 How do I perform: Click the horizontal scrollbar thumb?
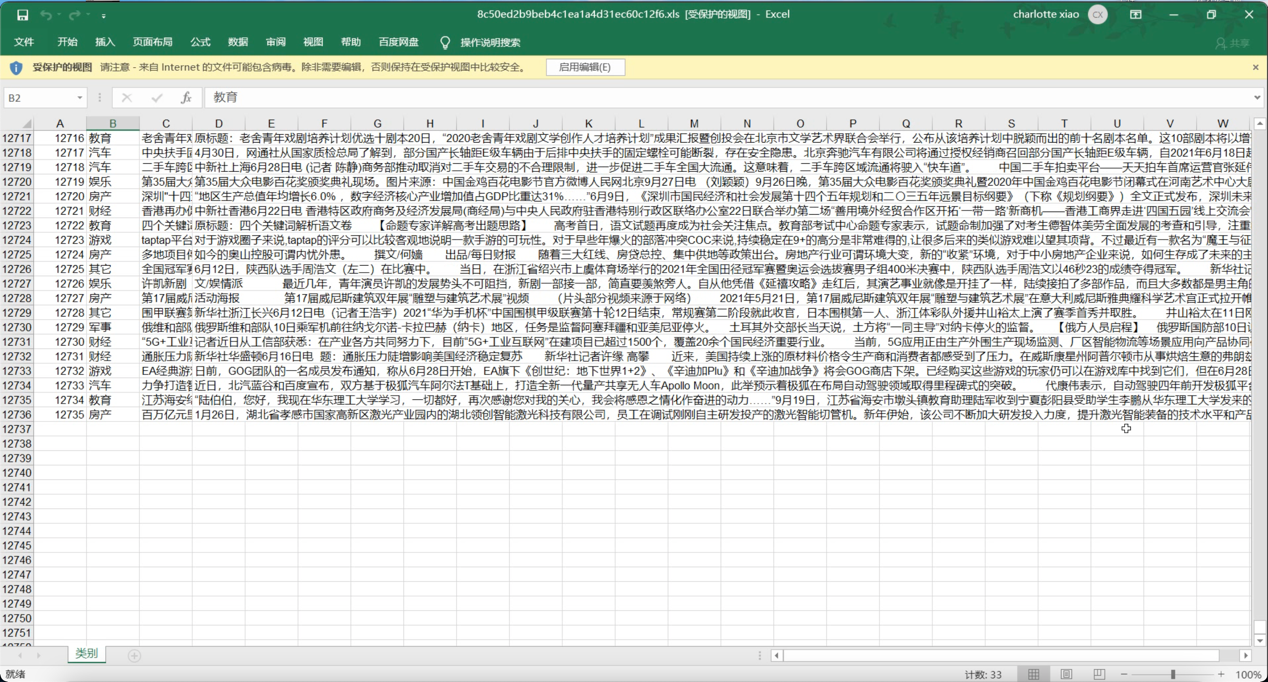(x=1001, y=656)
